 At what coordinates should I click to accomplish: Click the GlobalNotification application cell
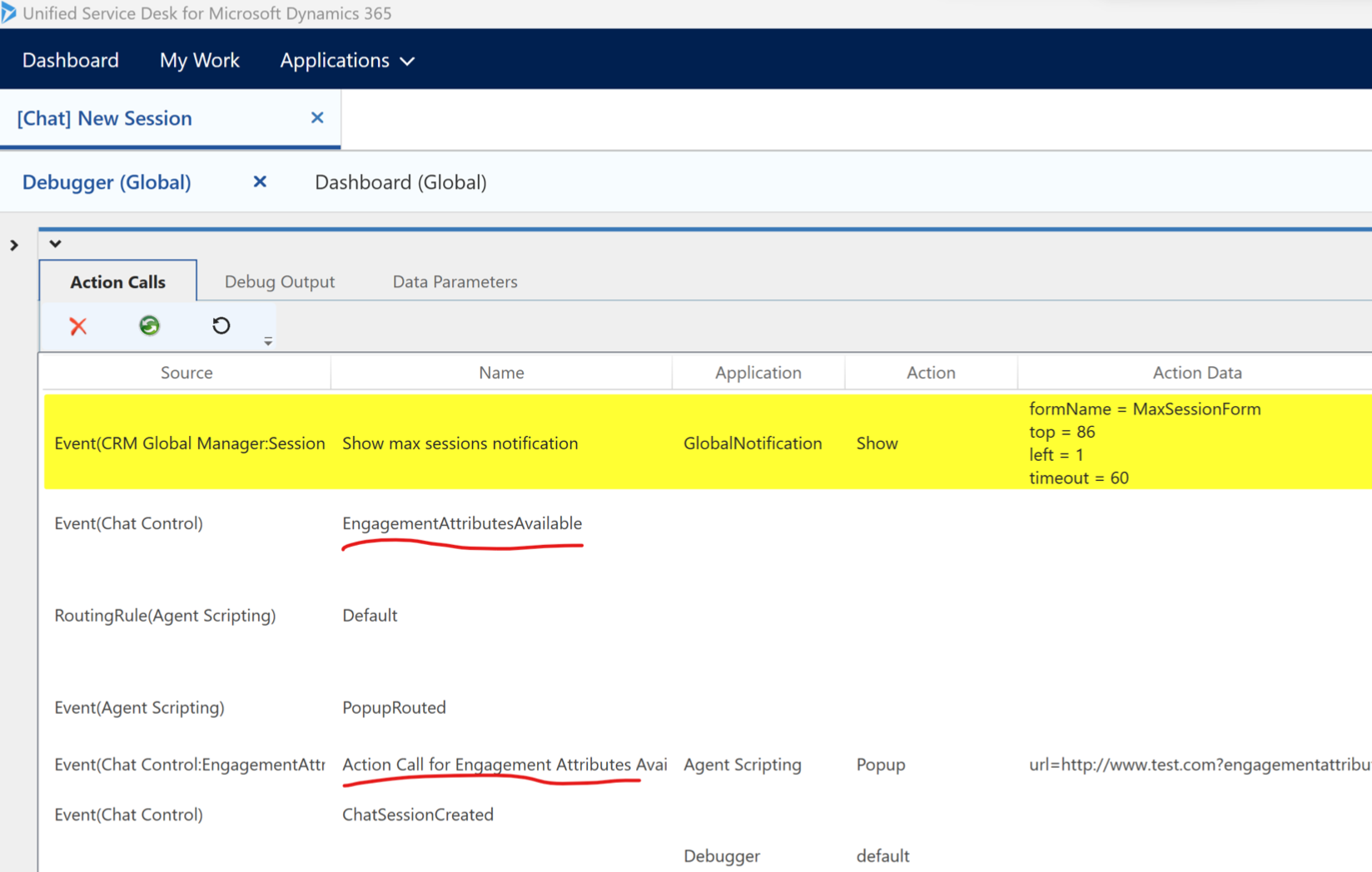click(753, 443)
